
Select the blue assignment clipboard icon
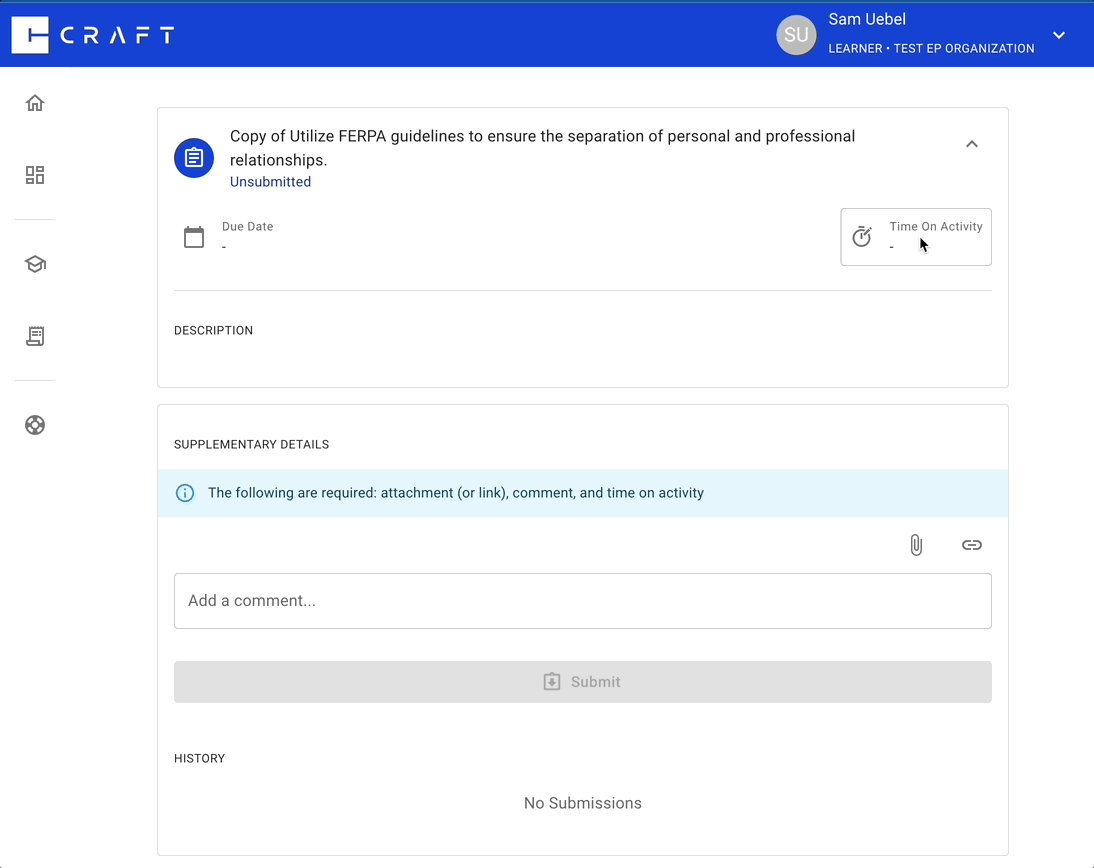click(193, 158)
